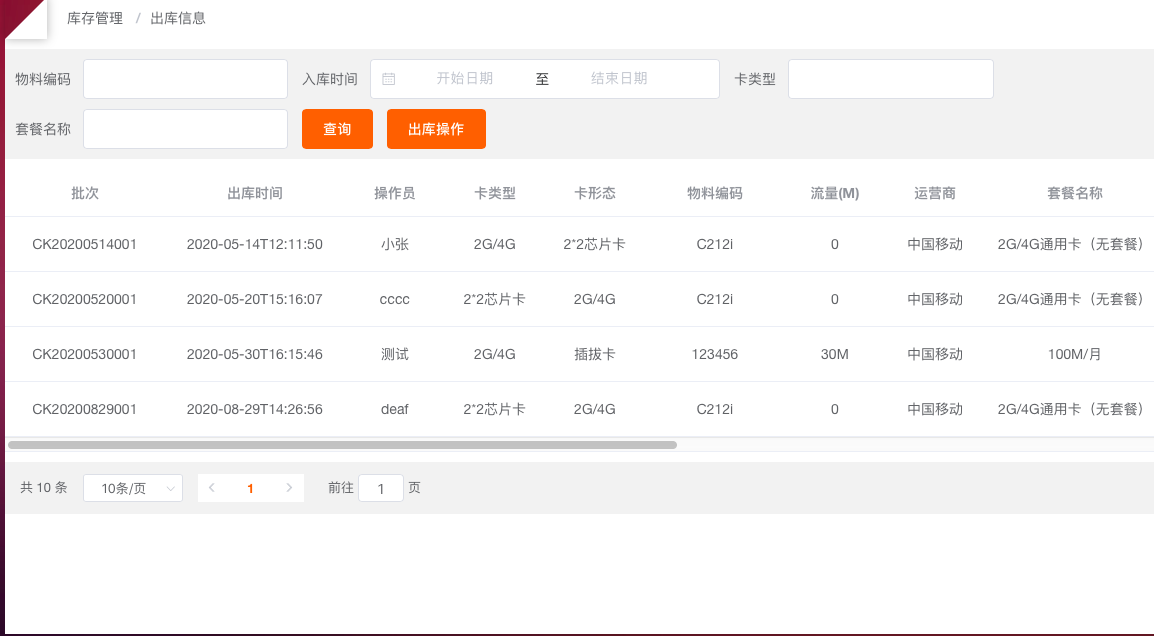This screenshot has height=636, width=1154.
Task: Click the 套餐名称 input field
Action: coord(185,129)
